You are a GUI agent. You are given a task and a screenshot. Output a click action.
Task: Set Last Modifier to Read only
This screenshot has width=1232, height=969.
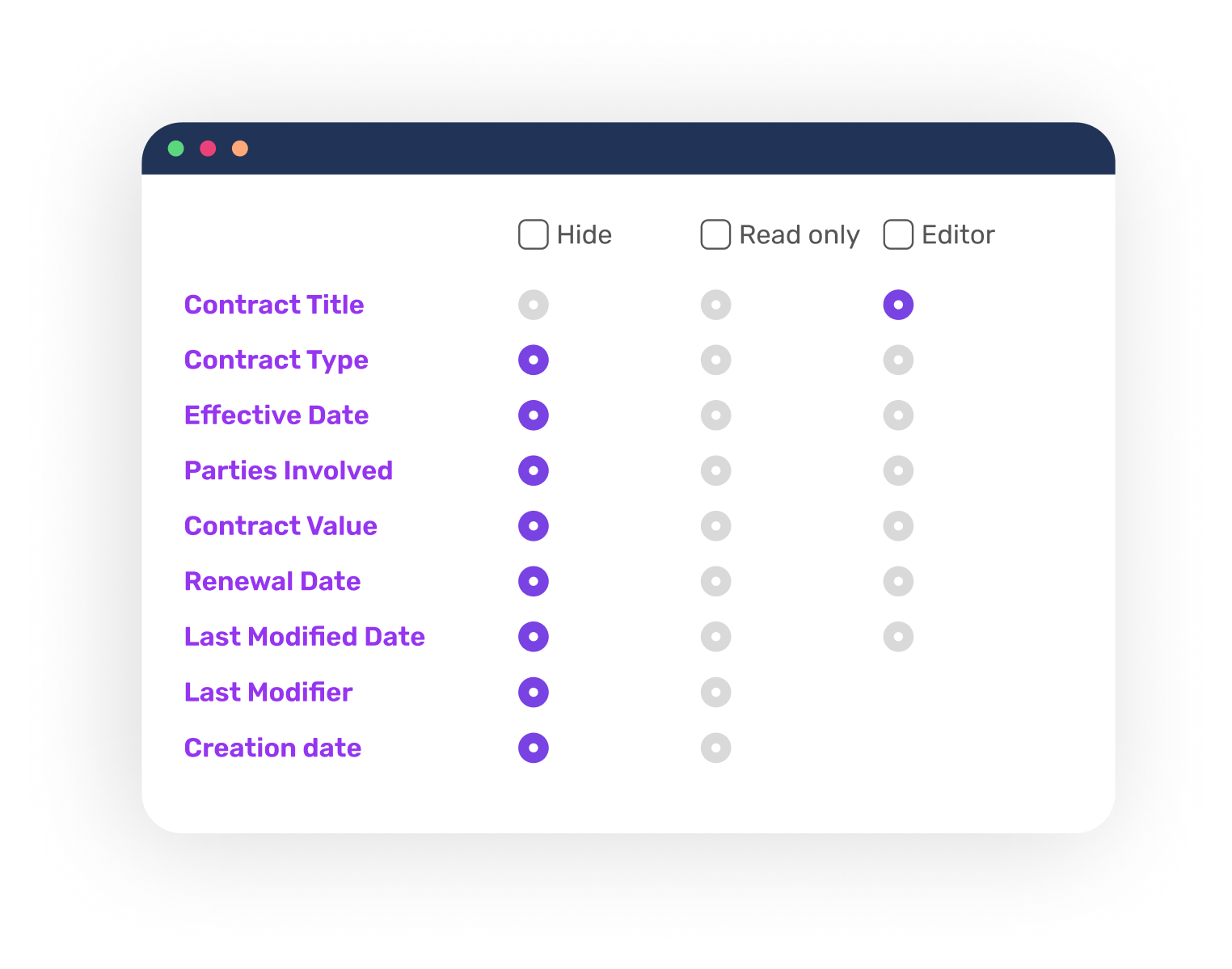pos(715,692)
